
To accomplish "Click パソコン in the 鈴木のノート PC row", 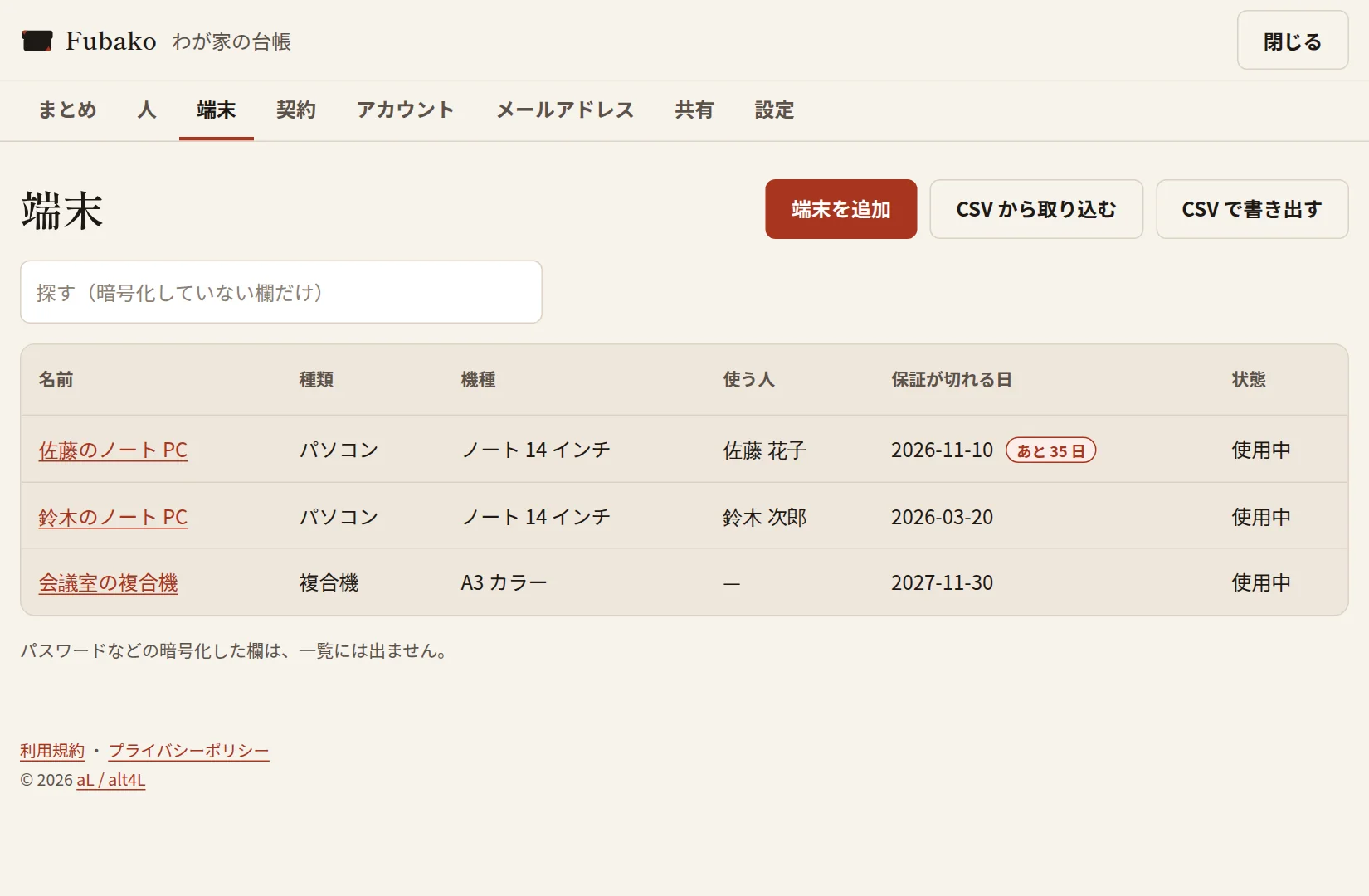I will 339,517.
